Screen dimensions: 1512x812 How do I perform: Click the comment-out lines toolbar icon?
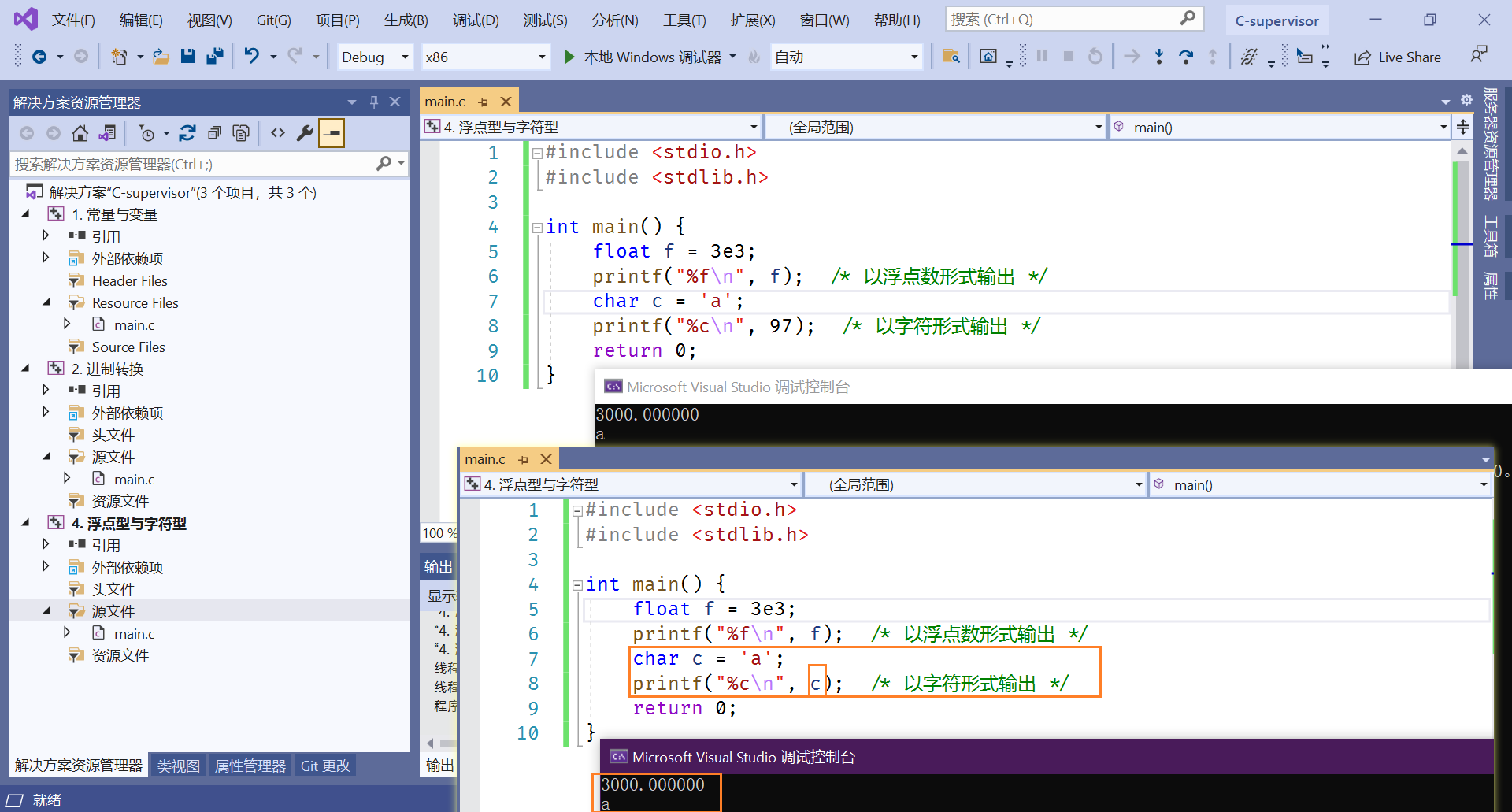pyautogui.click(x=1248, y=57)
